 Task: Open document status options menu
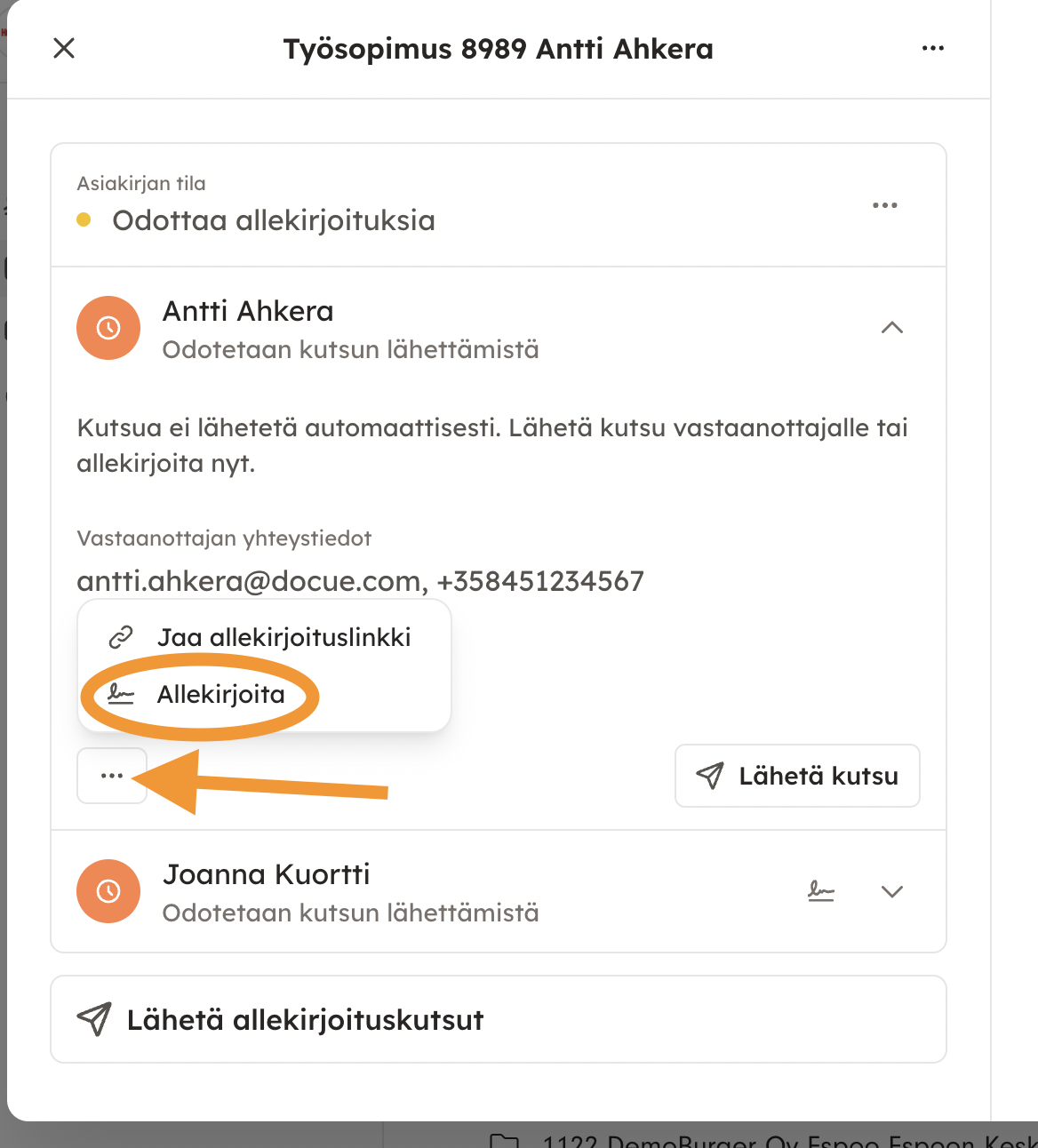(885, 205)
